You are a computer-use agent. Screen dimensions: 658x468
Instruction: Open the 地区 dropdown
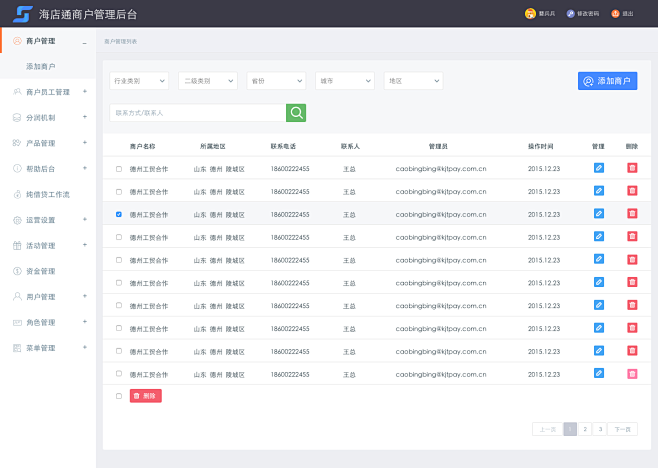coord(413,81)
